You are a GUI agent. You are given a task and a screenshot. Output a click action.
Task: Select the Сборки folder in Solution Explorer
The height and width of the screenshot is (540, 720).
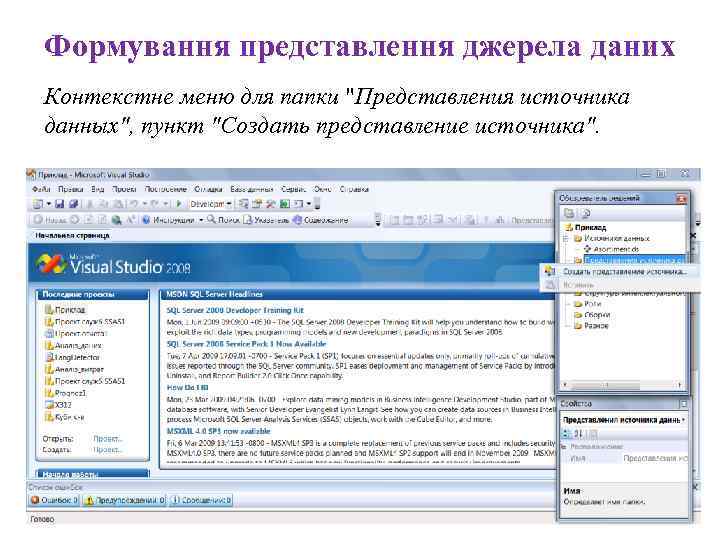pos(592,315)
